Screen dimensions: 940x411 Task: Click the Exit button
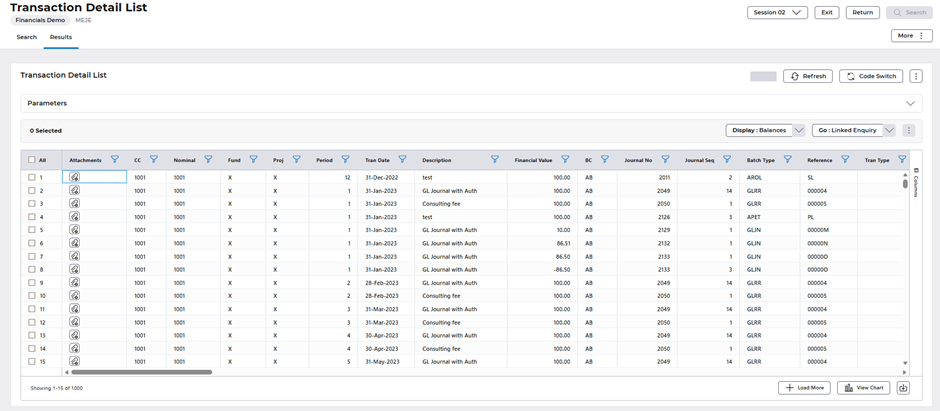coord(827,12)
